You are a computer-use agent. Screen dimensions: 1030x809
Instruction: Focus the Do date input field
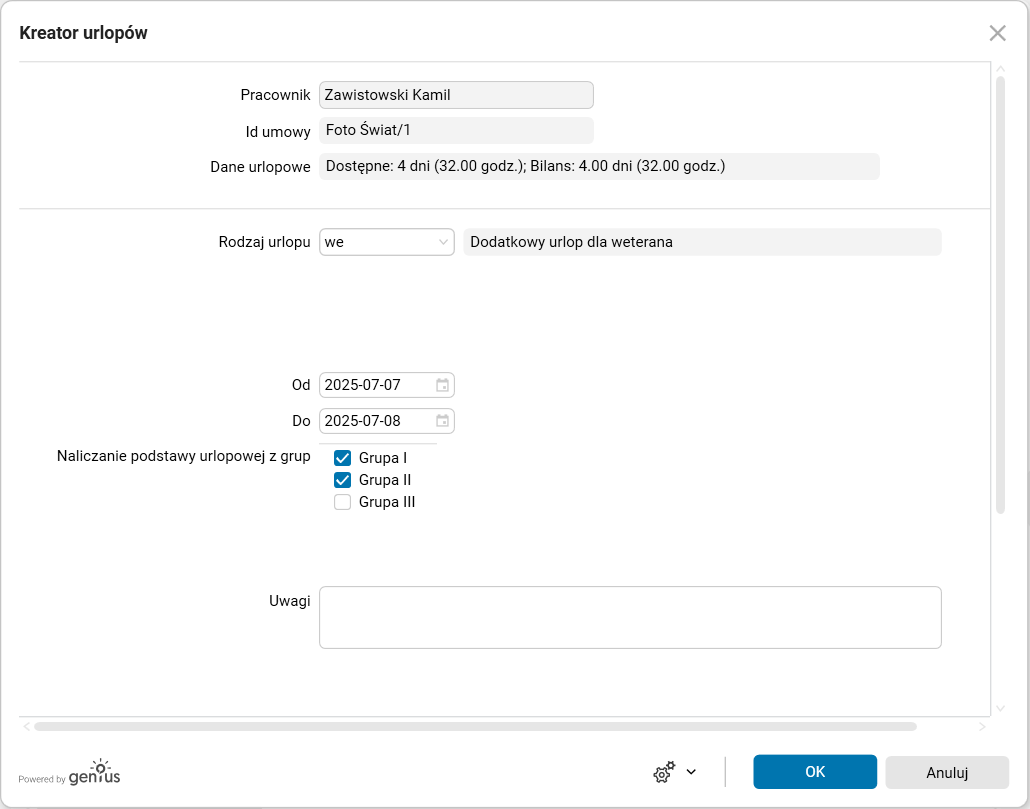(377, 421)
